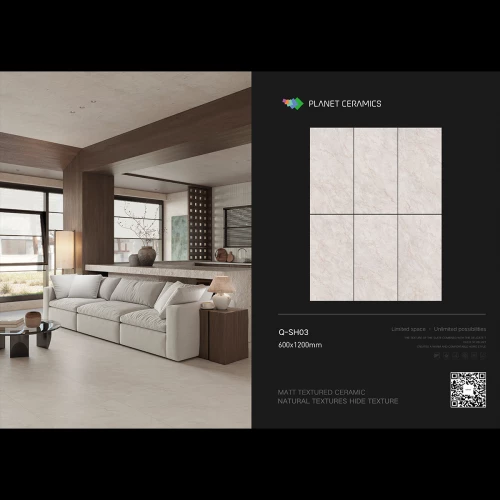
Task: Click the leftmost faint feature icon below the slogan
Action: pyautogui.click(x=437, y=356)
